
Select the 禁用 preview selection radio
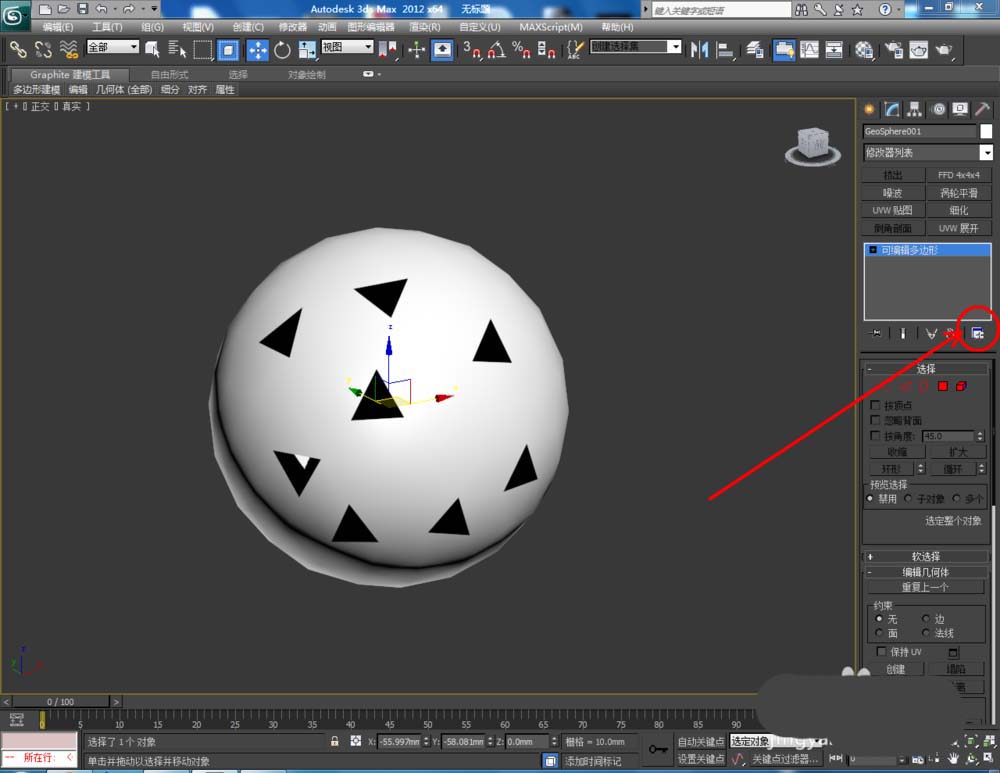click(870, 498)
